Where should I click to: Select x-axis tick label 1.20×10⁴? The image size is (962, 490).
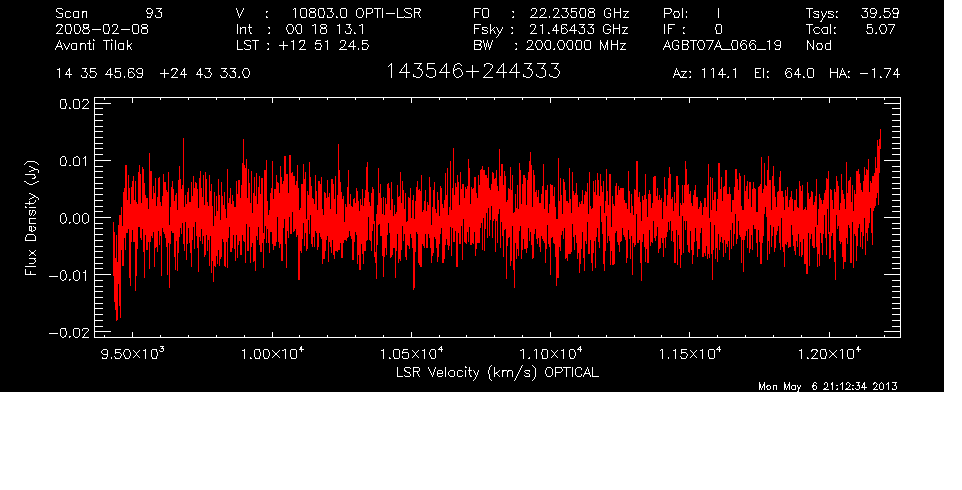coord(829,354)
